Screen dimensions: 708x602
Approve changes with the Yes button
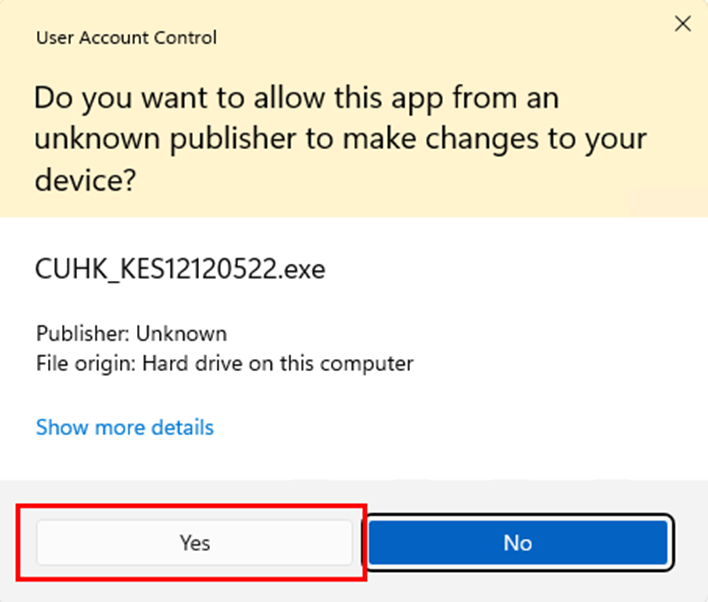[x=194, y=542]
